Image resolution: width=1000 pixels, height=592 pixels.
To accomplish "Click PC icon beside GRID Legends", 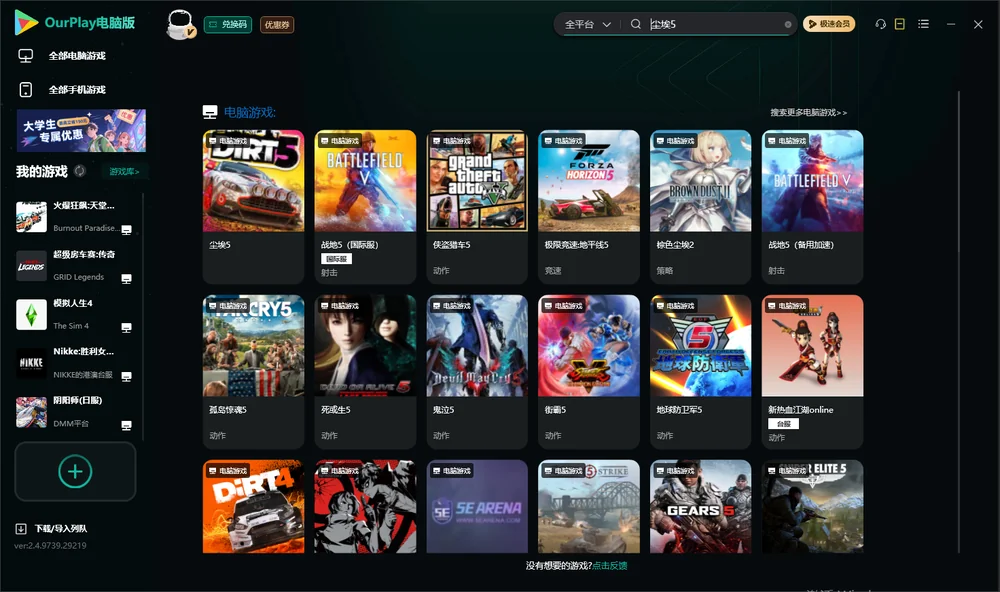I will click(x=126, y=279).
